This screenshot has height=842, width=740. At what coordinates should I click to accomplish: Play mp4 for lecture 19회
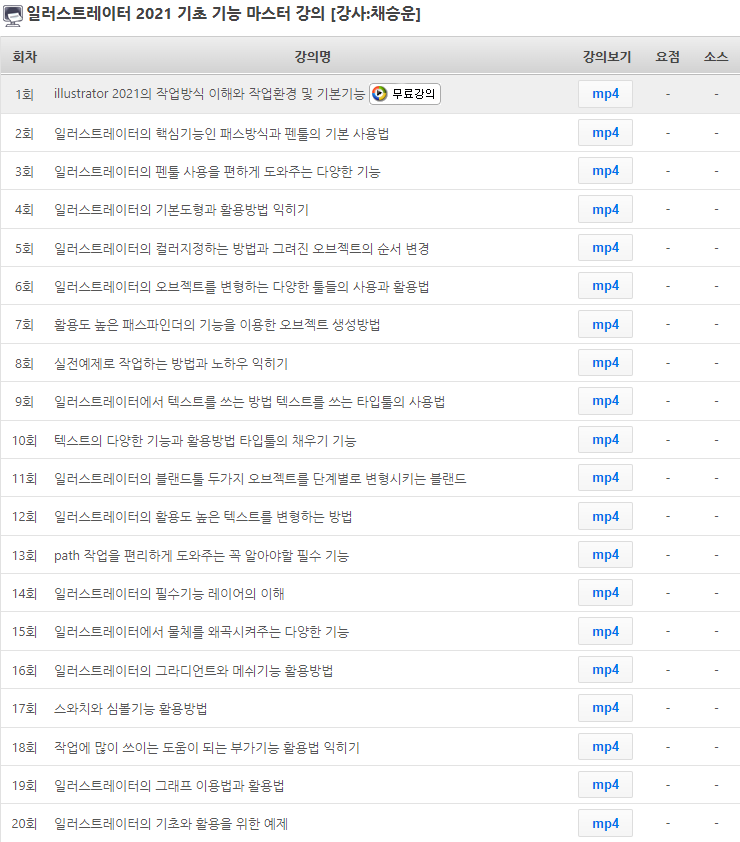[605, 785]
